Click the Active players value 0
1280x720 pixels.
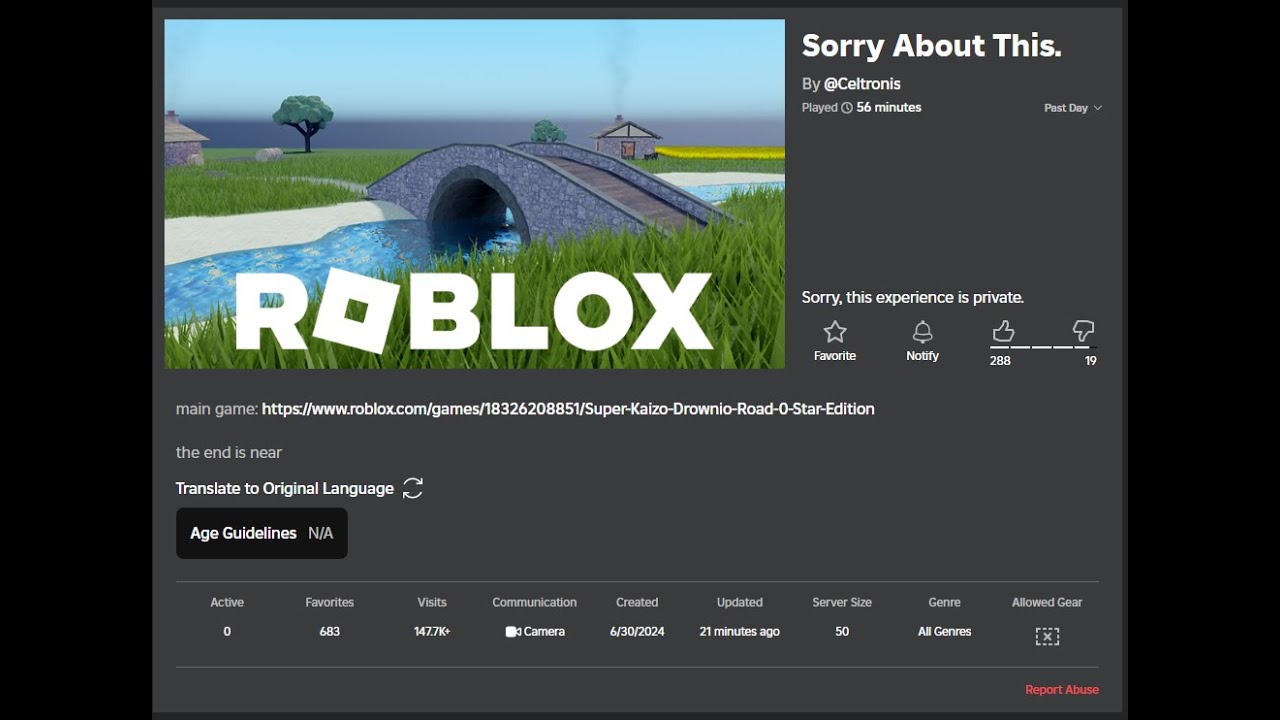pos(227,632)
